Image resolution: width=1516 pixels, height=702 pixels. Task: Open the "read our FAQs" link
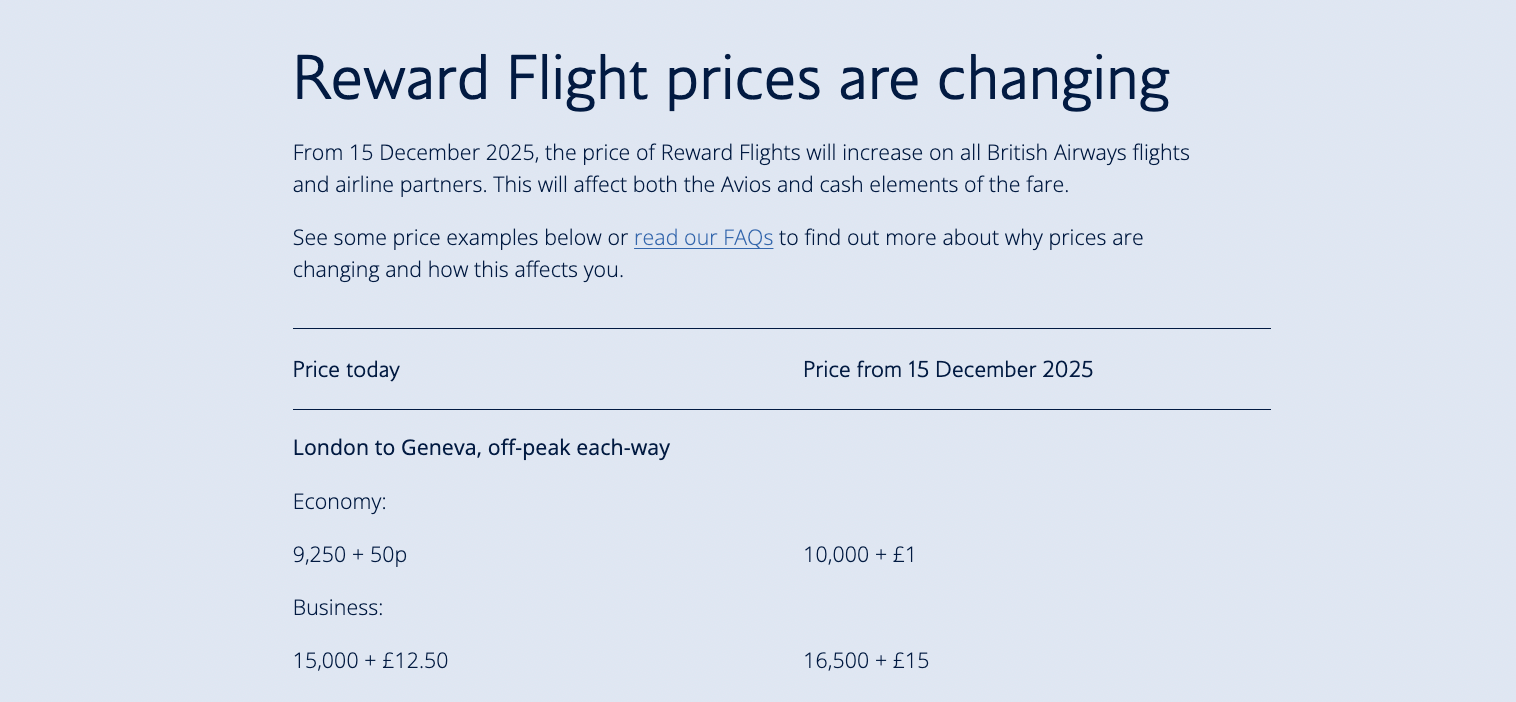[703, 238]
